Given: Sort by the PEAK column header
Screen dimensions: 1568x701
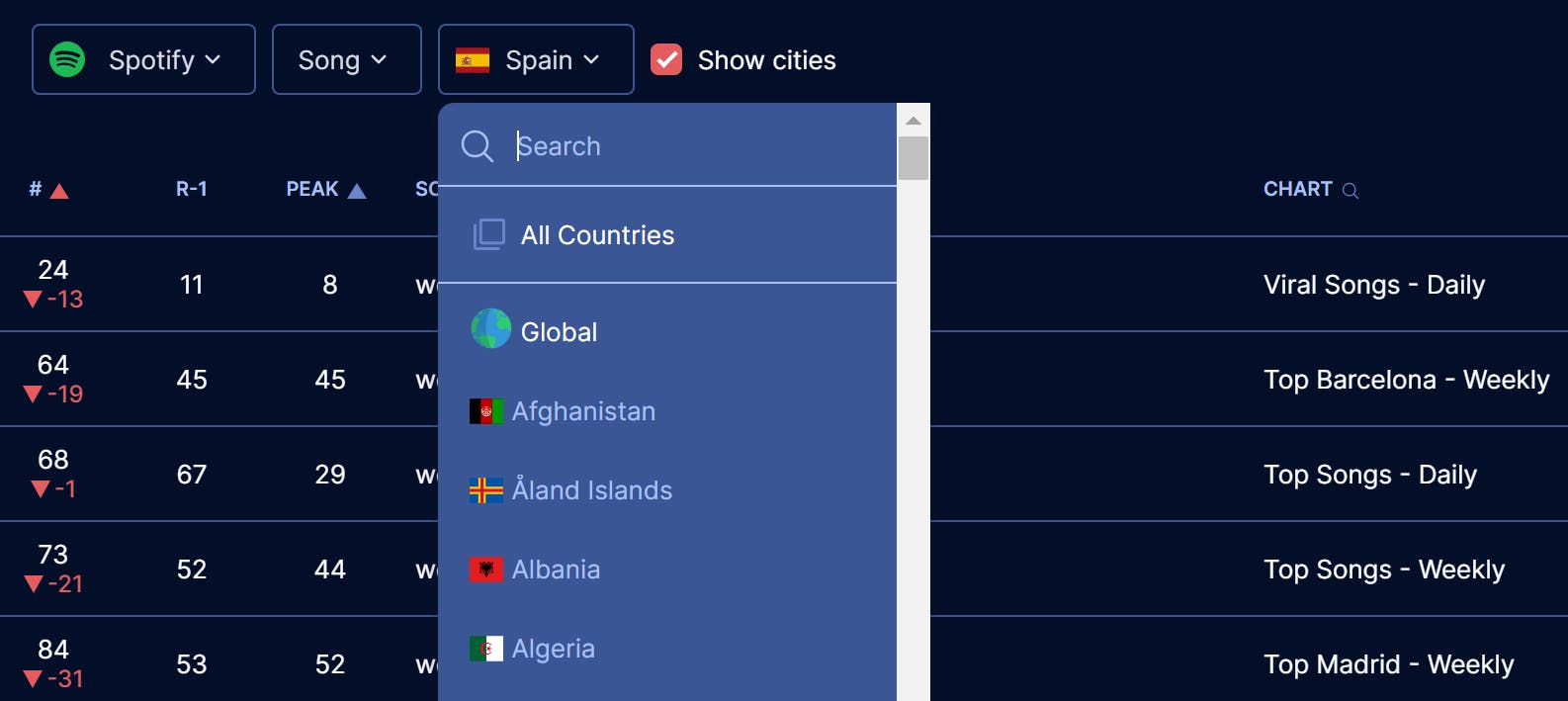Looking at the screenshot, I should tap(312, 189).
